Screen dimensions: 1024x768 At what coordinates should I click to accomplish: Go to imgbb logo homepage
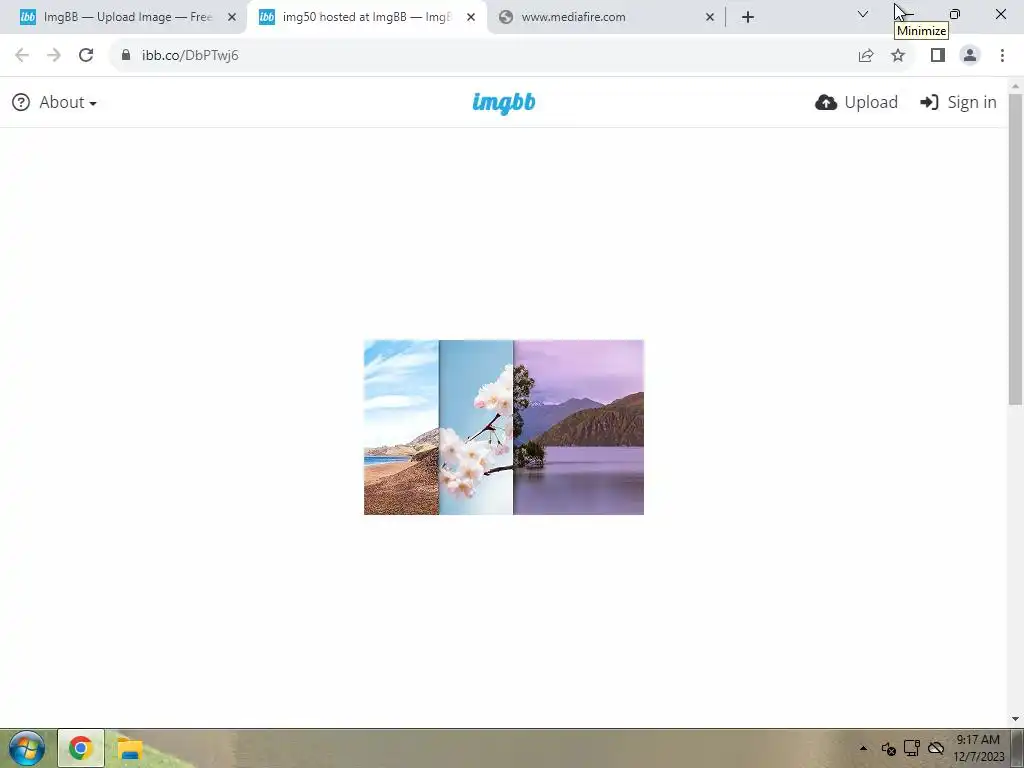(504, 103)
